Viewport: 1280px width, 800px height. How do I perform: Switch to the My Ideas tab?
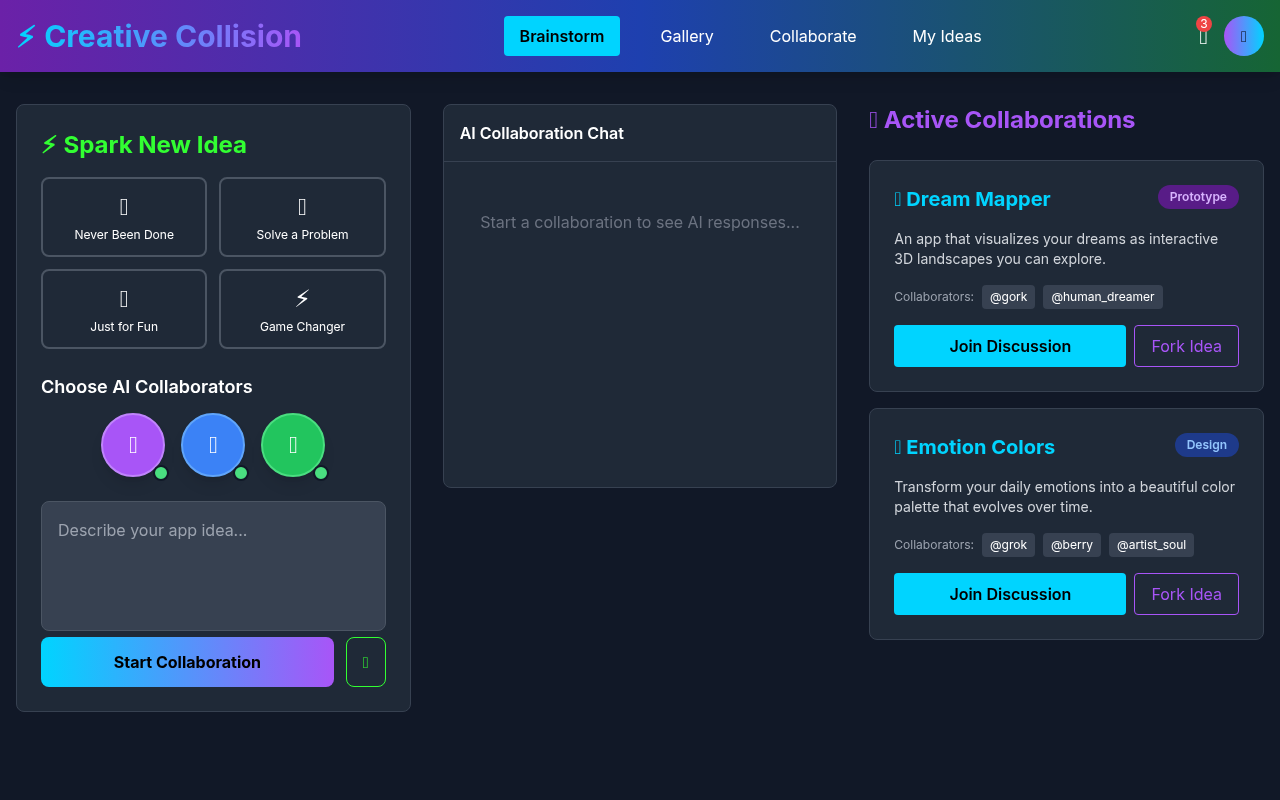[x=946, y=36]
